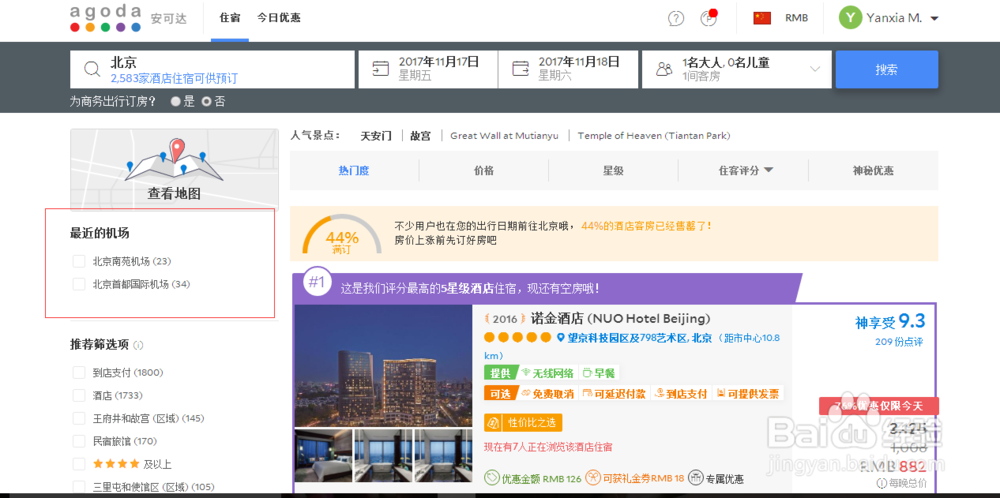Click the 性价比之选 badge

[x=523, y=422]
